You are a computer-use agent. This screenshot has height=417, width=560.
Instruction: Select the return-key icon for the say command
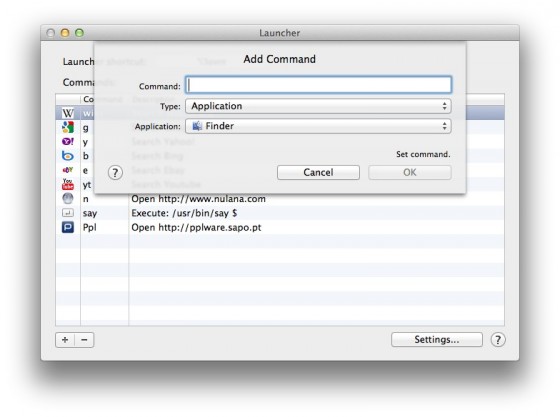(x=68, y=213)
